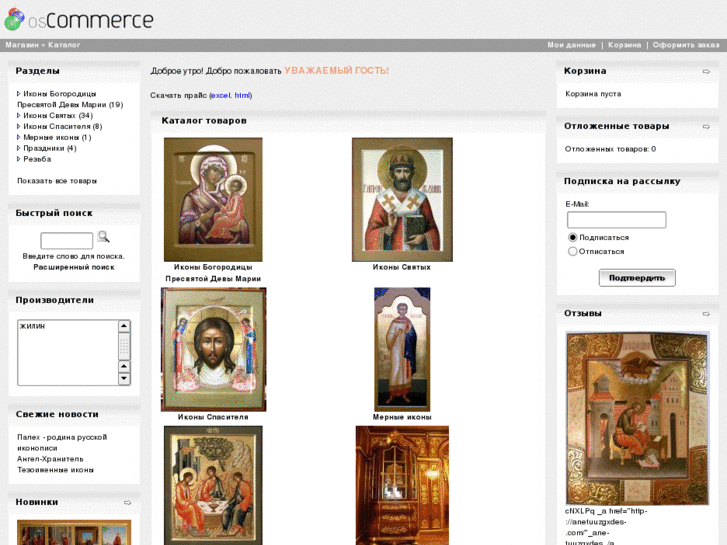Image resolution: width=727 pixels, height=545 pixels.
Task: Click the E-Mail subscription input field
Action: [617, 220]
